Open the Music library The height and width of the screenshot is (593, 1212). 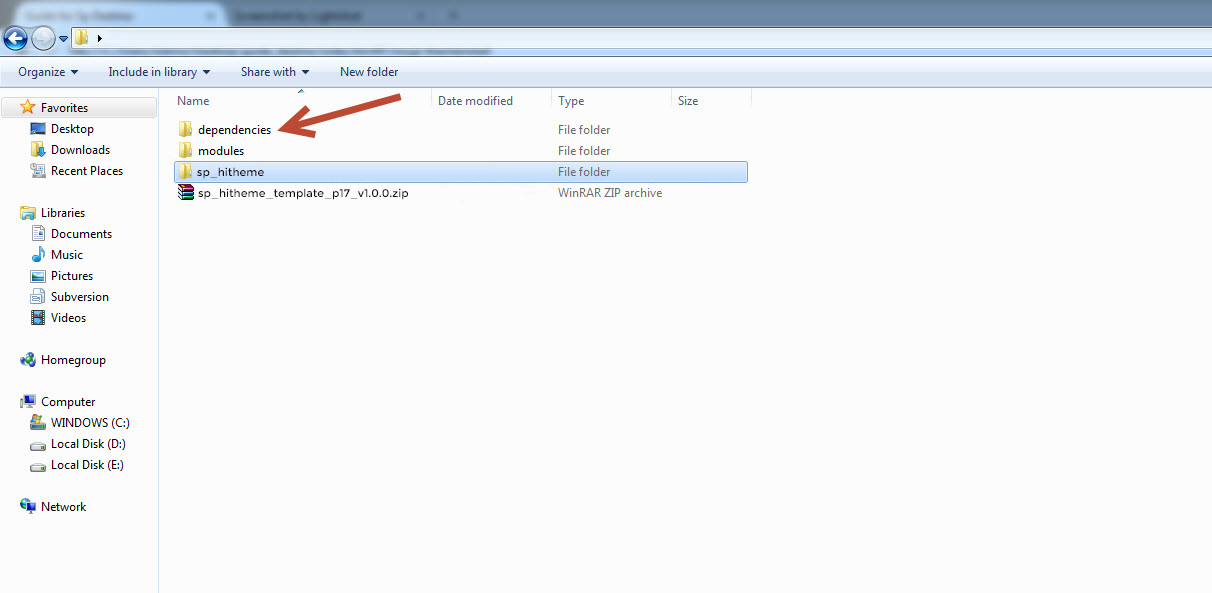click(x=67, y=255)
